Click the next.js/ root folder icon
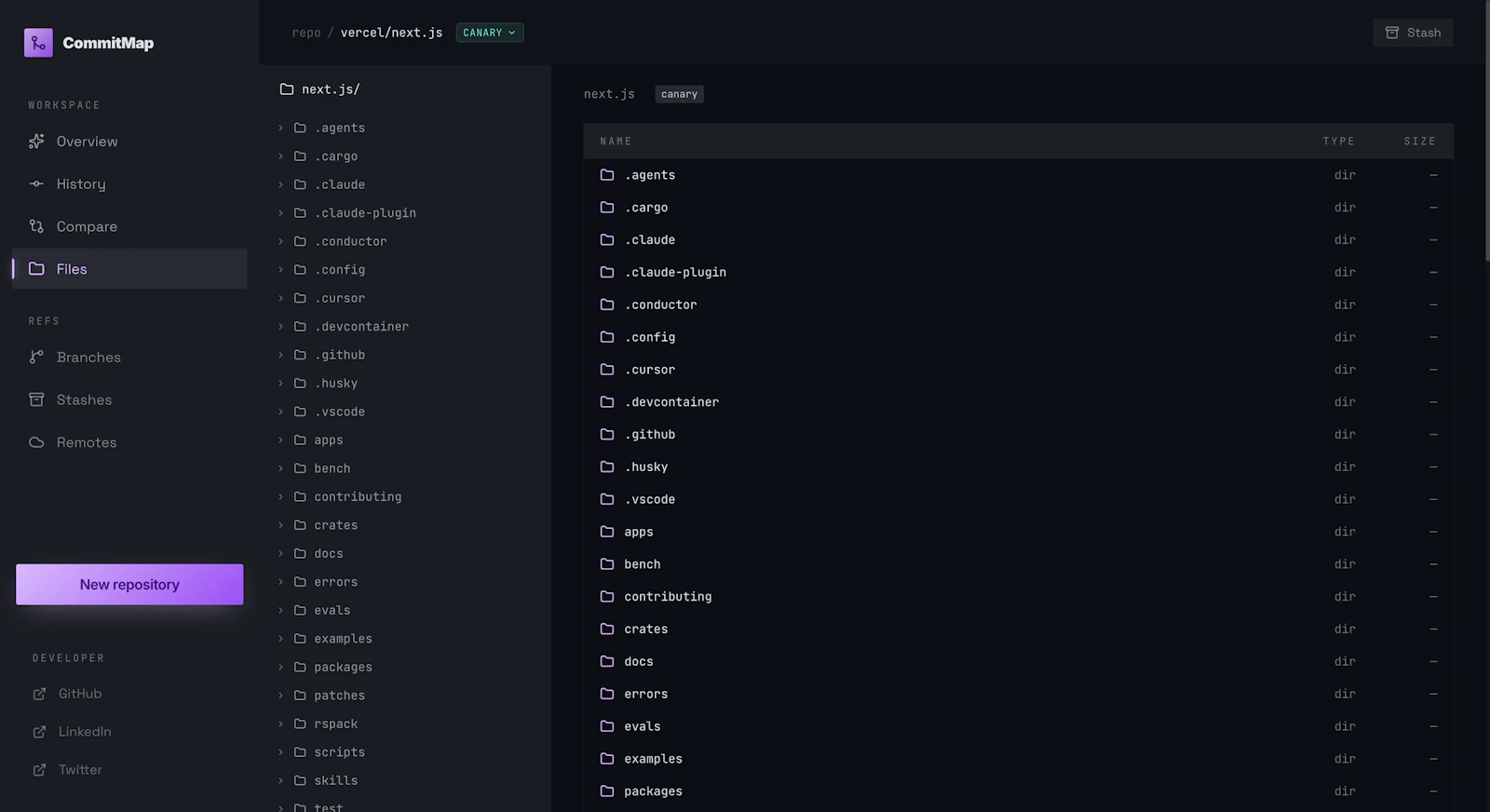 point(287,89)
